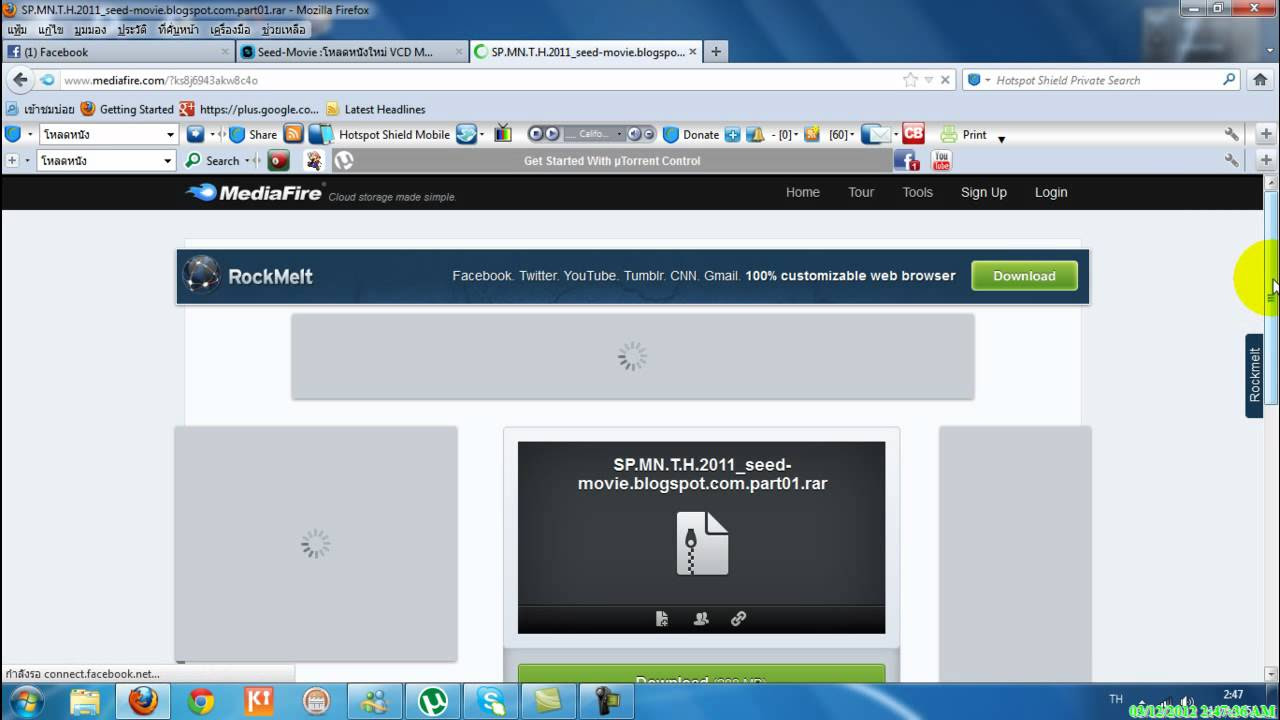Open the ประวัติ menu
The width and height of the screenshot is (1280, 720).
[132, 30]
